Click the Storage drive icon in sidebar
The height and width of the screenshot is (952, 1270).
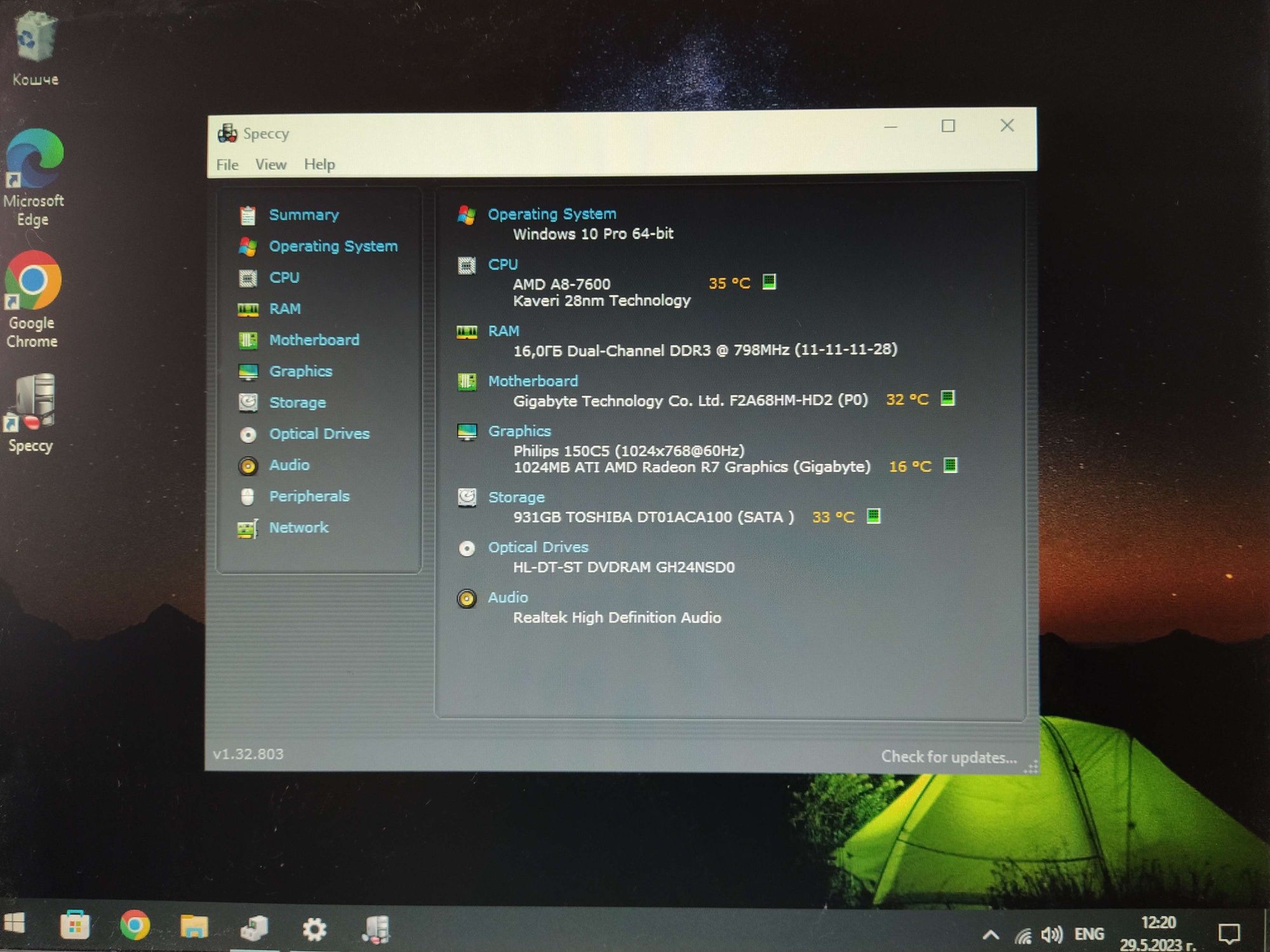(248, 402)
